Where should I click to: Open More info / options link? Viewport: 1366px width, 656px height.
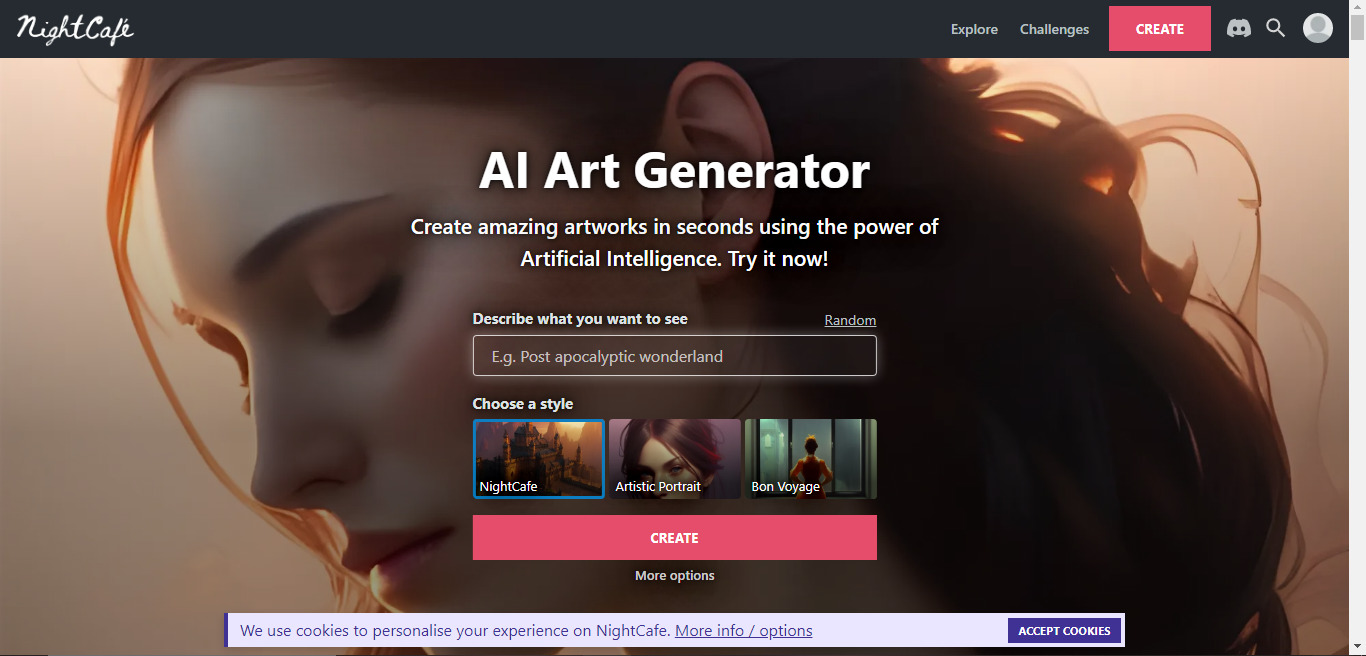click(x=744, y=631)
